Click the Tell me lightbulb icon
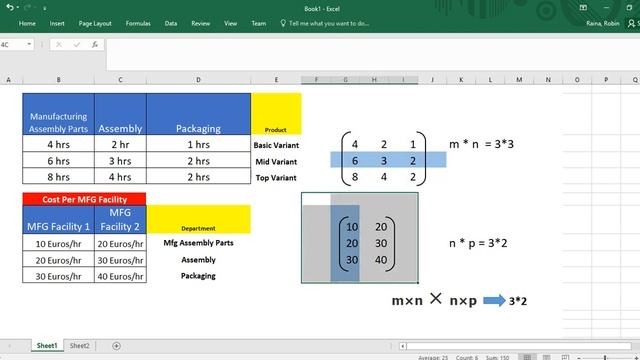Image resolution: width=640 pixels, height=360 pixels. point(283,23)
